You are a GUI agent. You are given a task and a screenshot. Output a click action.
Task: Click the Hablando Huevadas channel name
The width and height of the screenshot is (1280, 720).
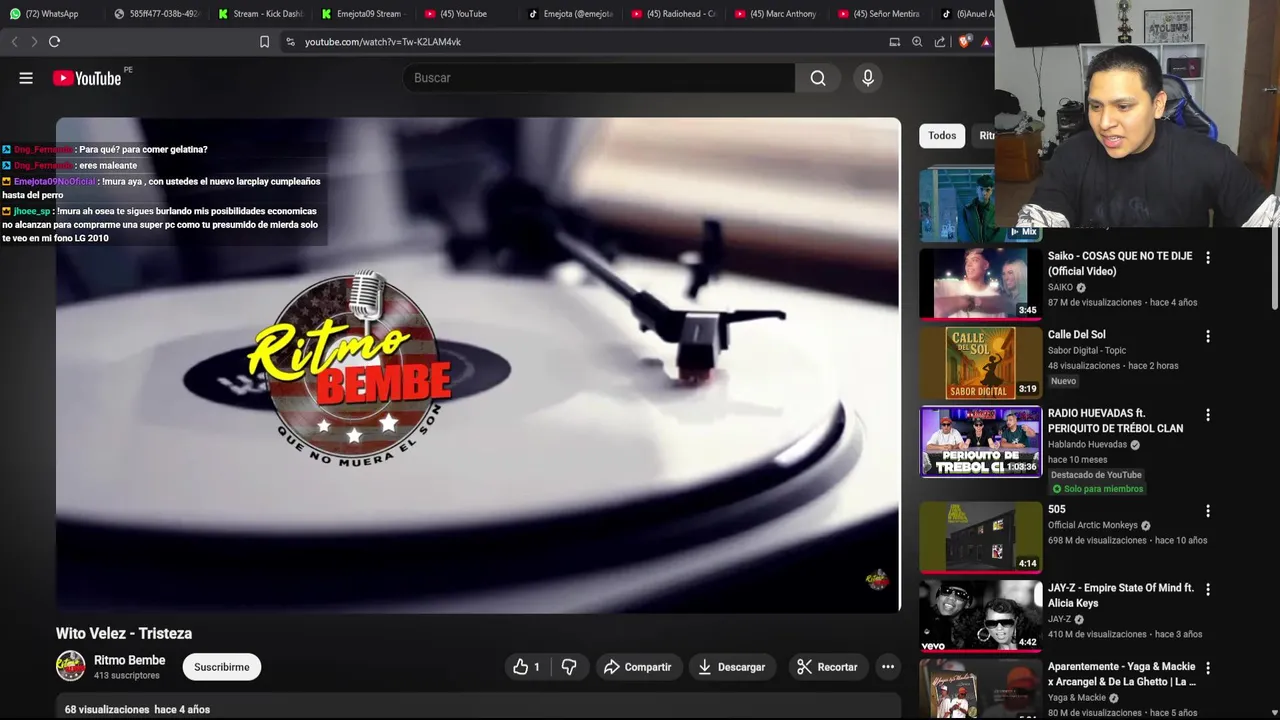(1087, 444)
